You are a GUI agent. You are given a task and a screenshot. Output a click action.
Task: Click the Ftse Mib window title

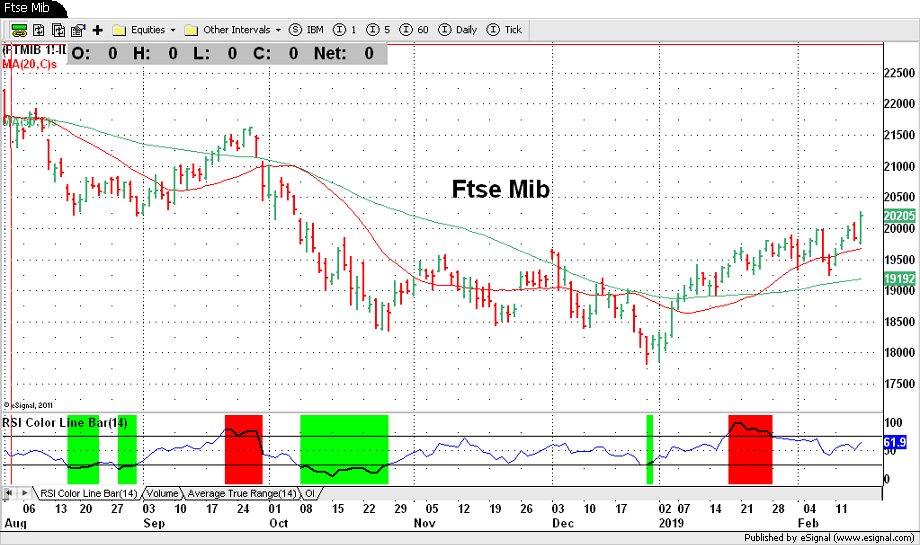click(x=26, y=8)
